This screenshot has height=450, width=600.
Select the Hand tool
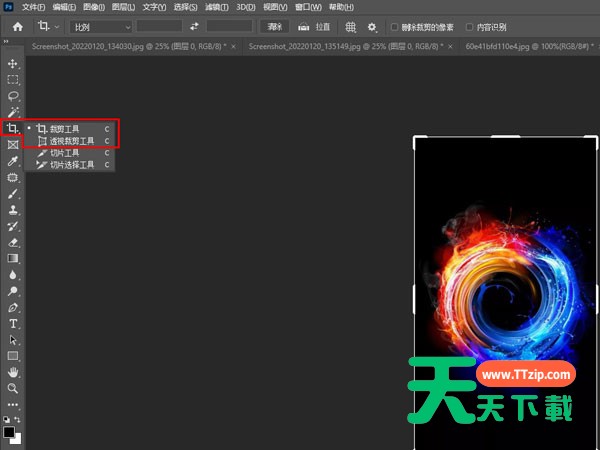pos(13,372)
